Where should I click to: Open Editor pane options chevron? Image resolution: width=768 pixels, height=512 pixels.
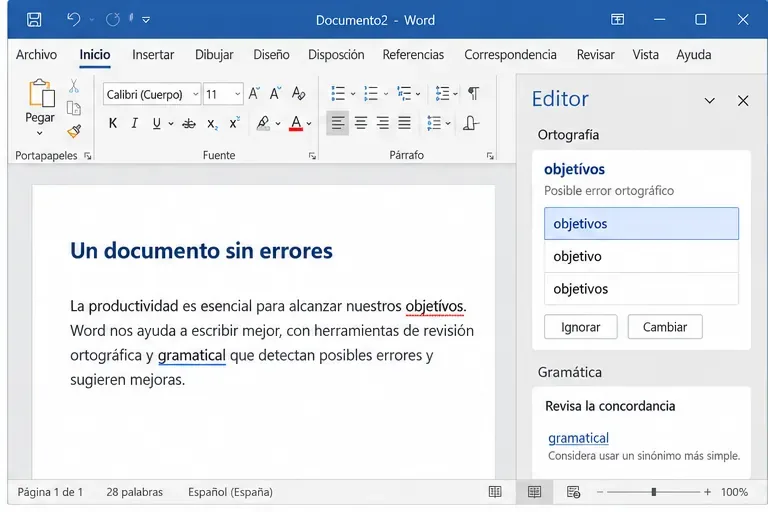[709, 101]
